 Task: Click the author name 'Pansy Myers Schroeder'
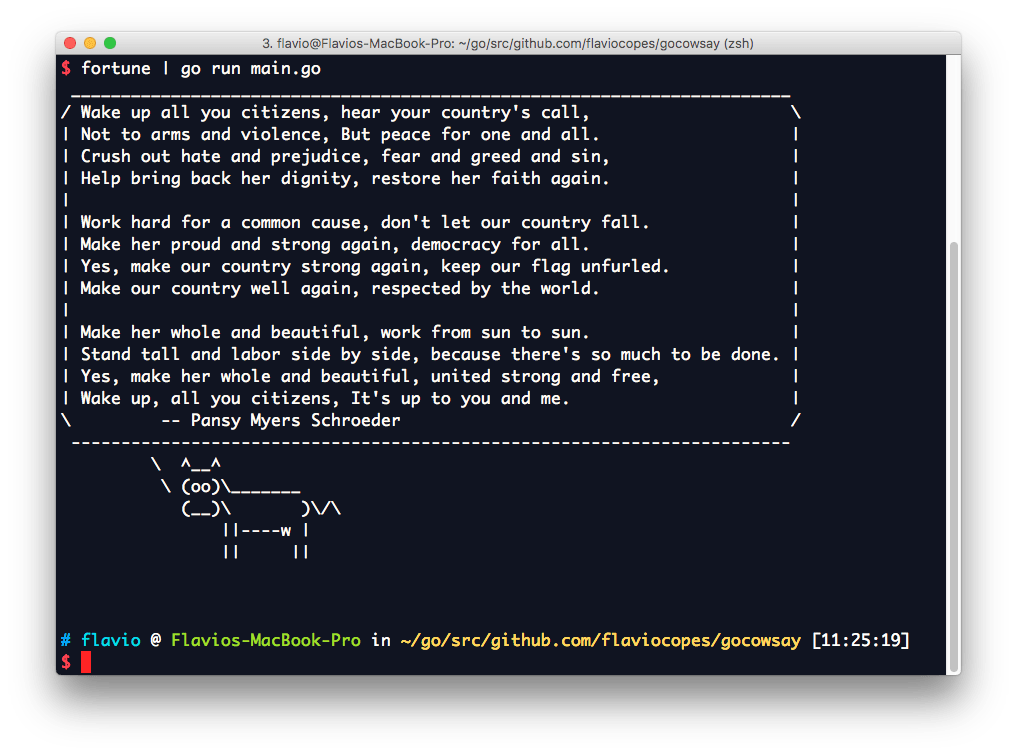pyautogui.click(x=295, y=420)
